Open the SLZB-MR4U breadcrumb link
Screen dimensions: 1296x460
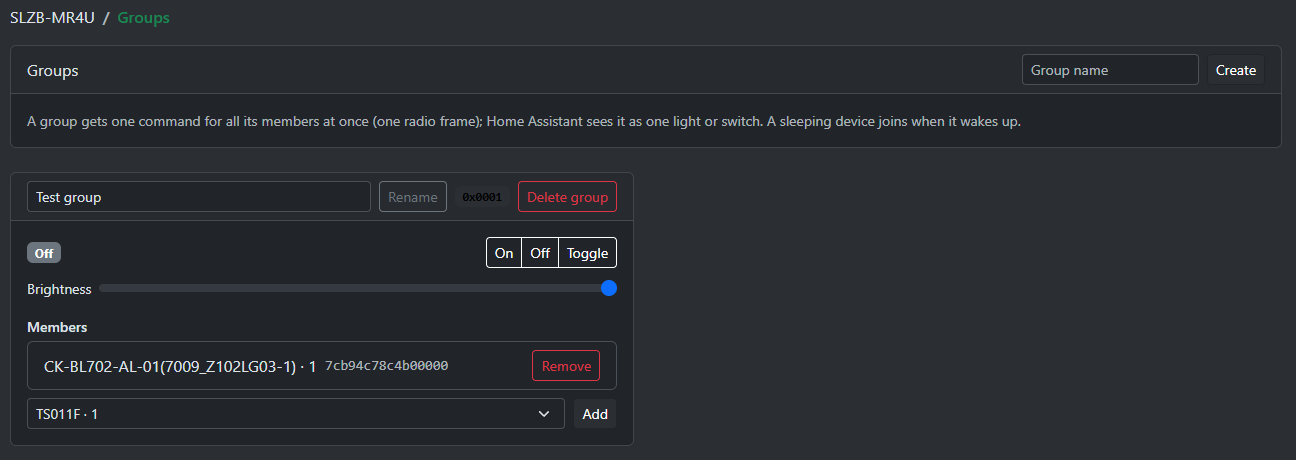click(52, 18)
